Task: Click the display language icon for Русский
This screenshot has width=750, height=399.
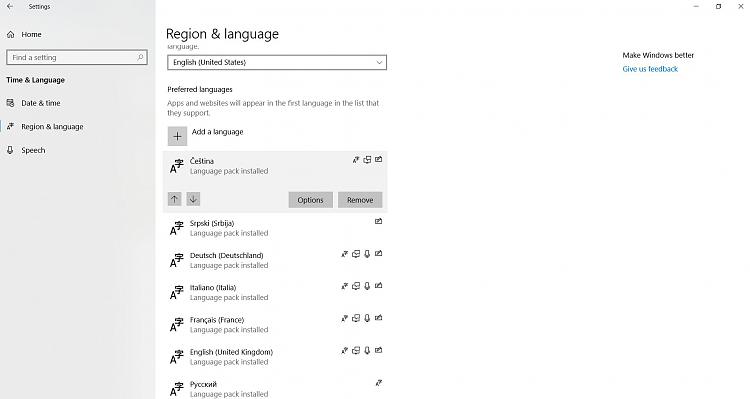Action: pyautogui.click(x=378, y=383)
